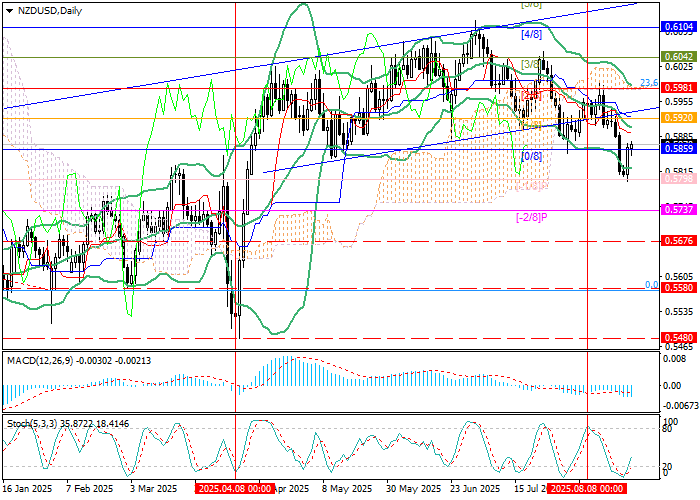
Task: Click the 7 Feb 2025 date label
Action: pos(89,488)
